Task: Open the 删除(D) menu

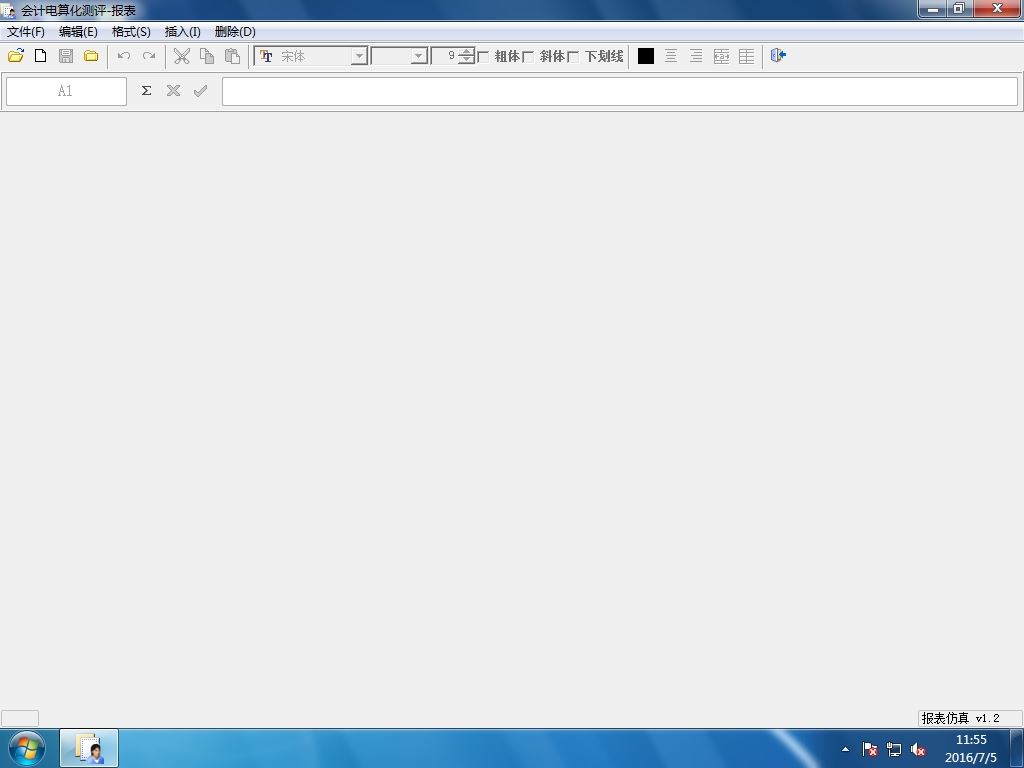Action: click(235, 31)
